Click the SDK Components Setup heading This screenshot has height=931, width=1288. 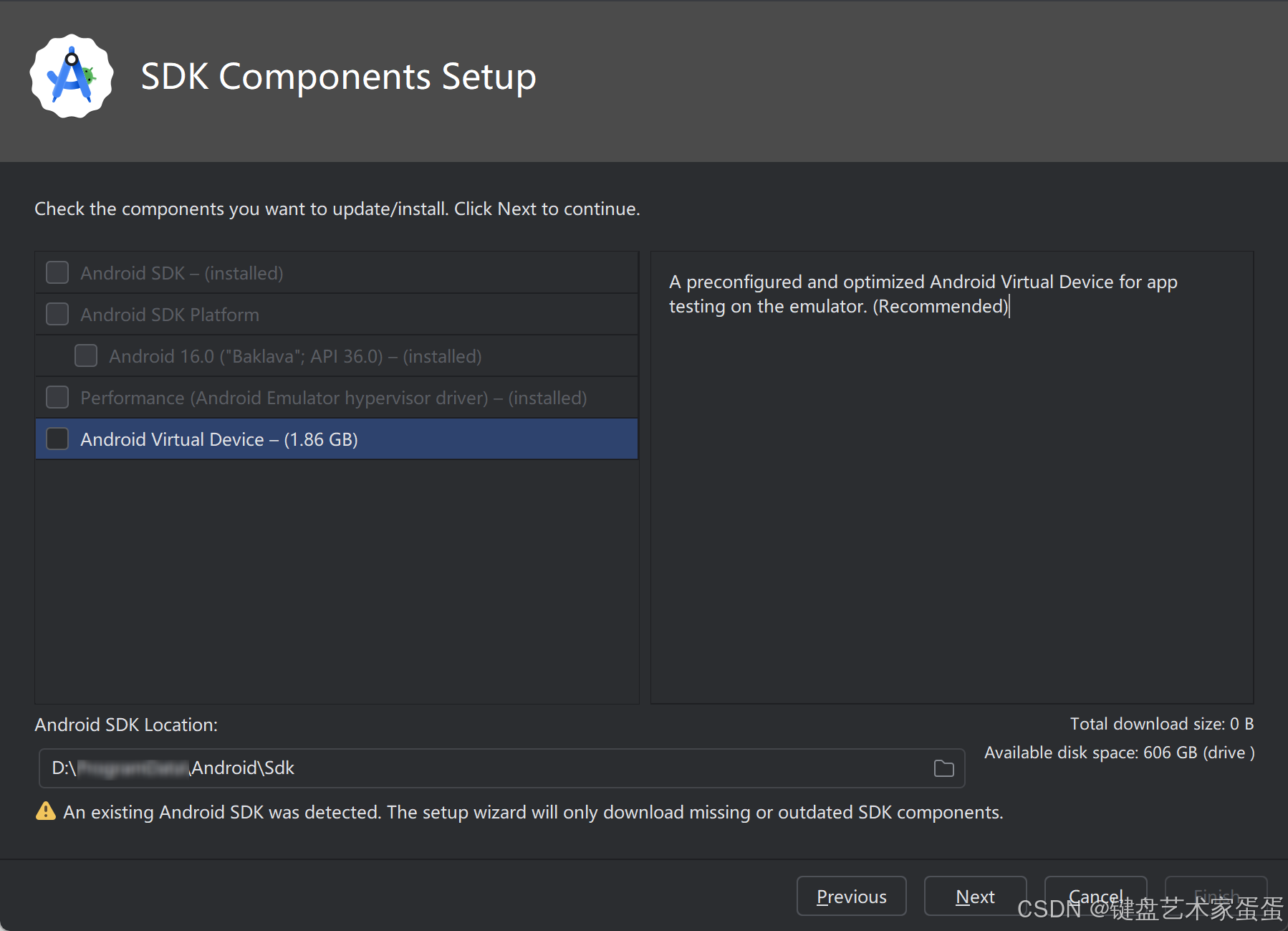338,77
